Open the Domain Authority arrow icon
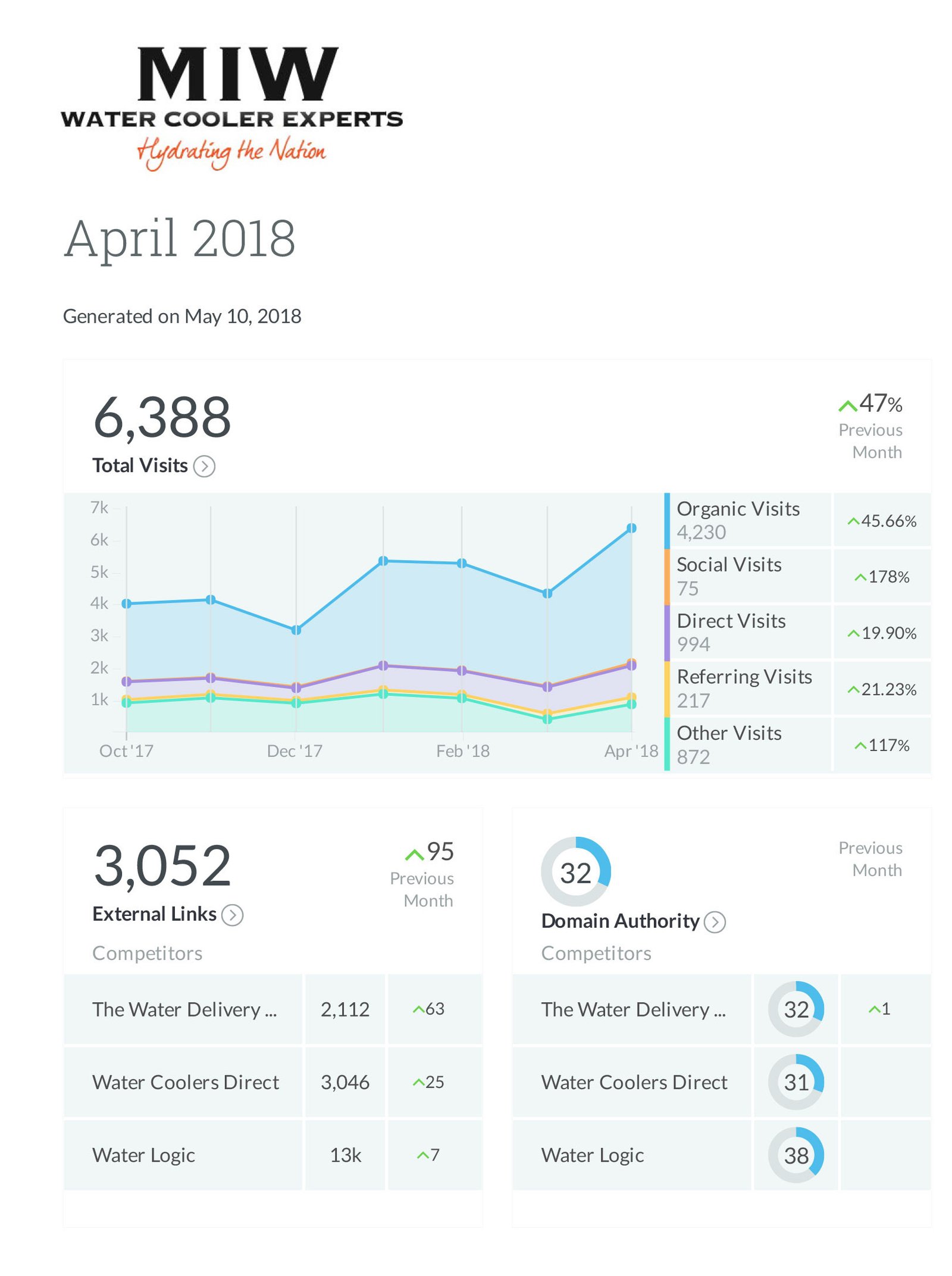 pyautogui.click(x=714, y=922)
